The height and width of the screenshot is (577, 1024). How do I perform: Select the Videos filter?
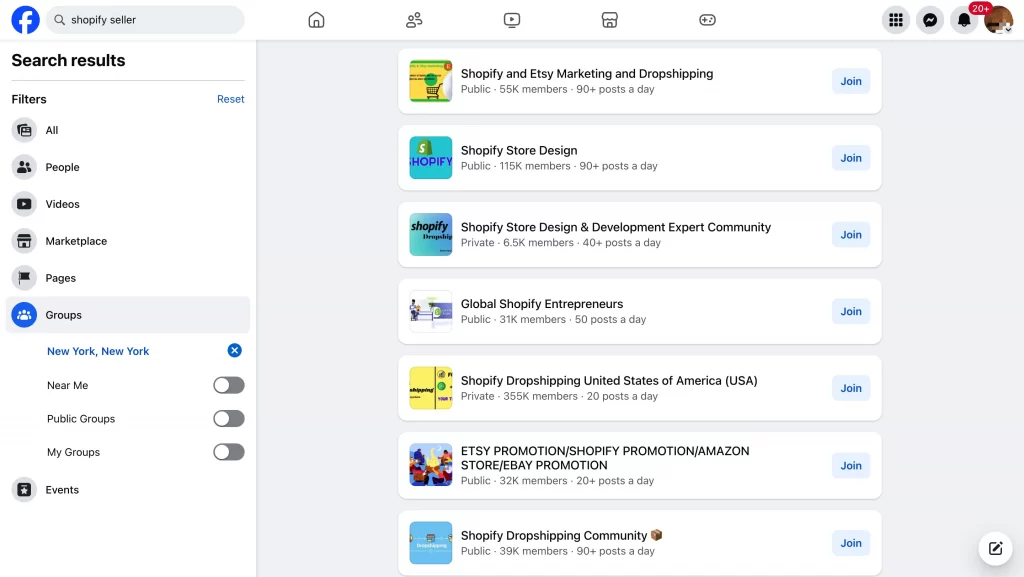click(x=128, y=204)
